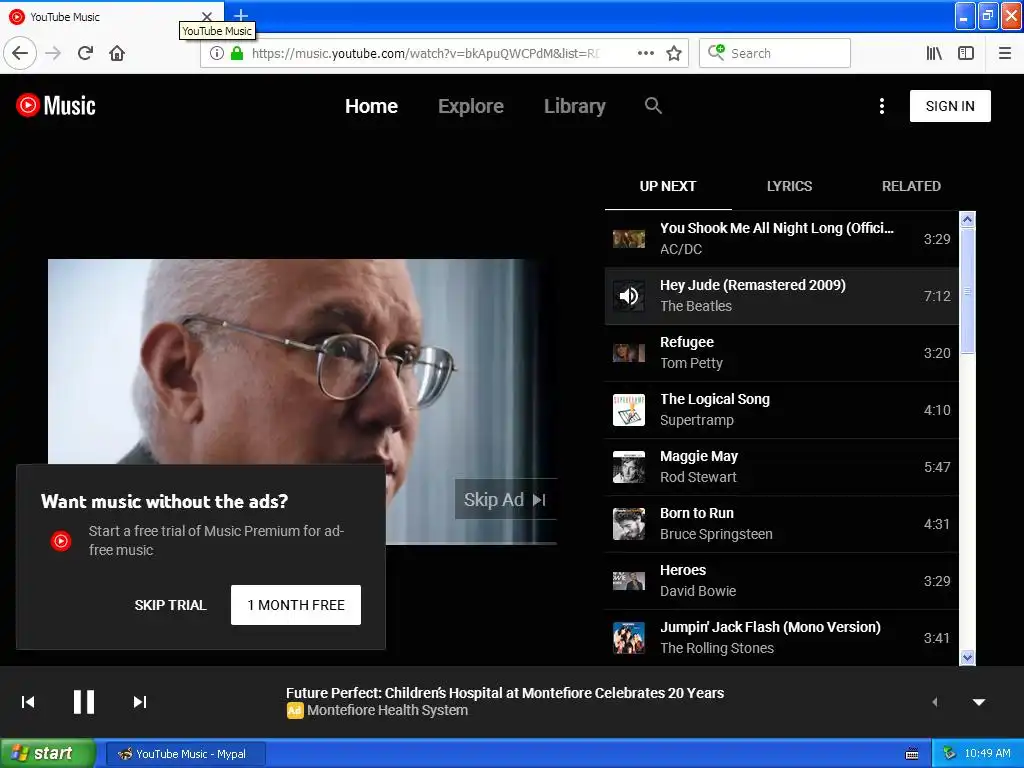Click the left triangle in the player bar
This screenshot has height=768, width=1024.
[935, 702]
